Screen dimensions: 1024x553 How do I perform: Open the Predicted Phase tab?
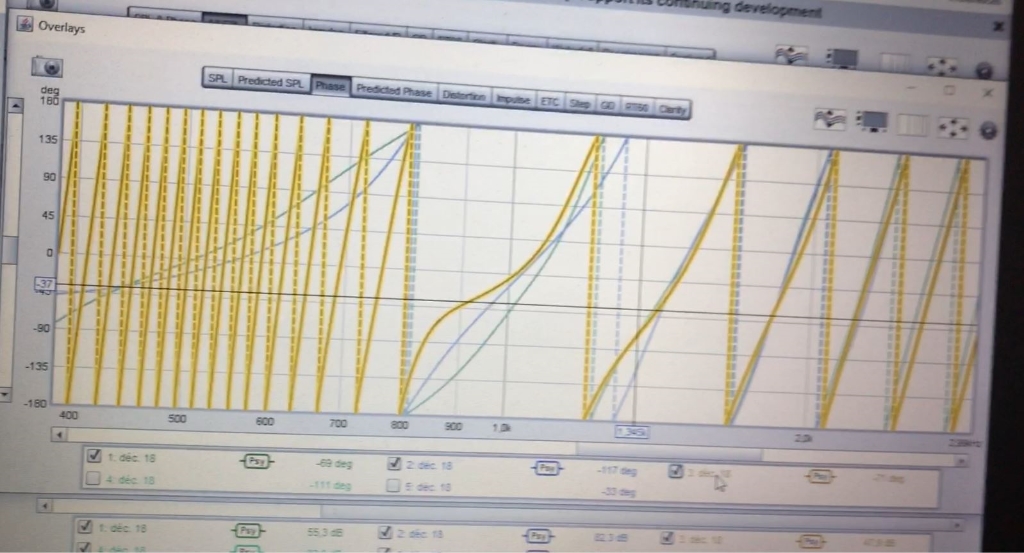click(393, 91)
